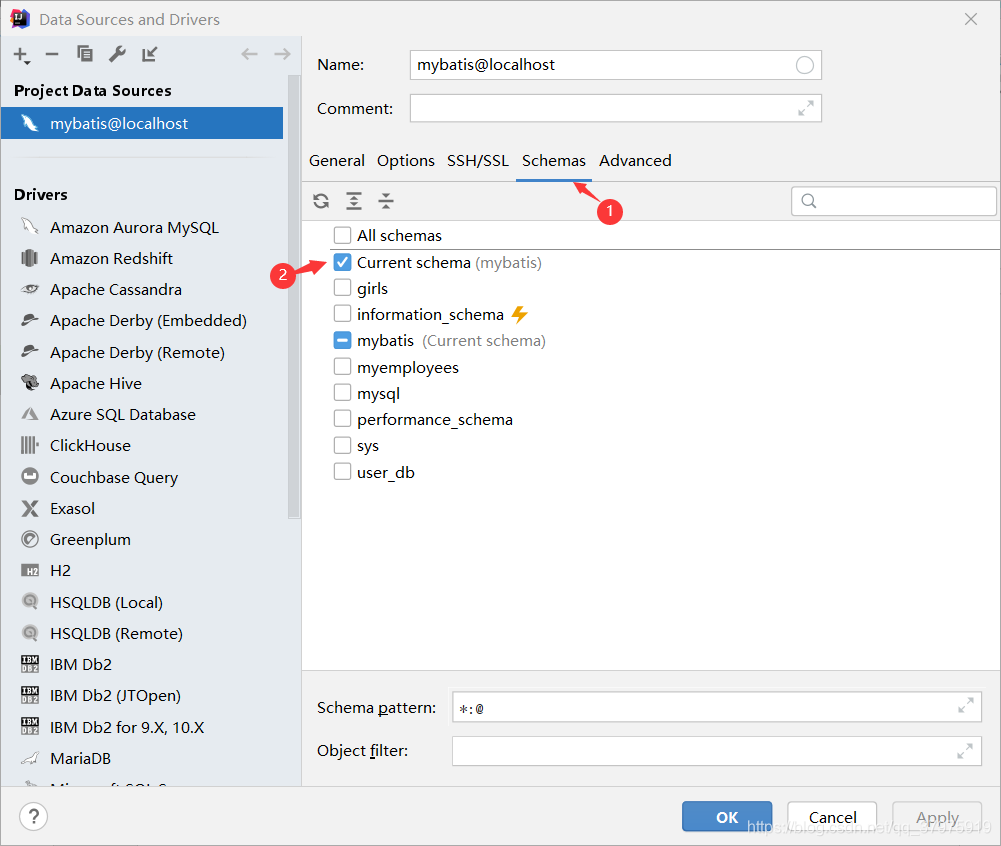Image resolution: width=1001 pixels, height=846 pixels.
Task: Select IBM Db2 for 9.X, 10.X driver
Action: pyautogui.click(x=127, y=727)
